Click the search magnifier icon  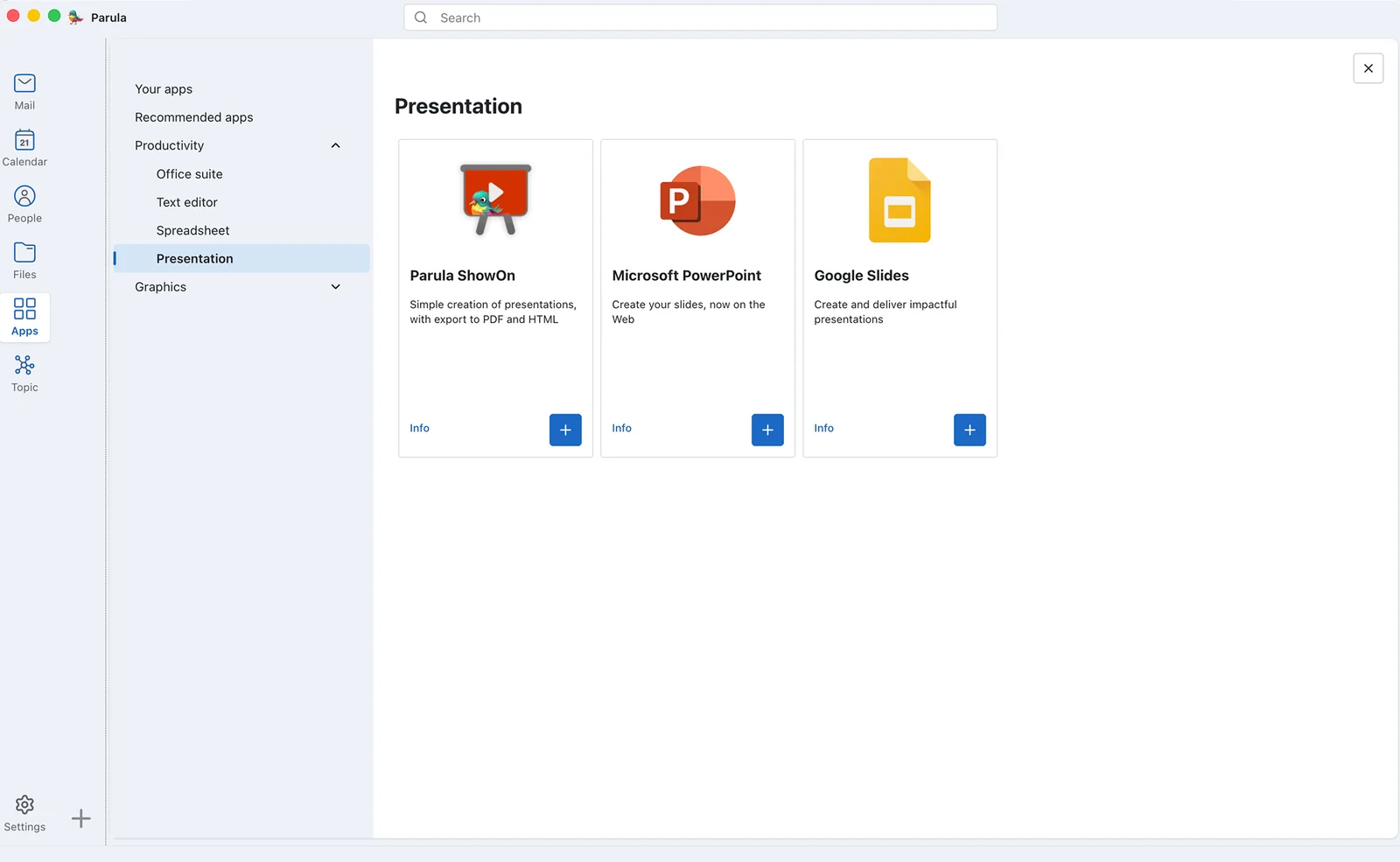point(421,18)
